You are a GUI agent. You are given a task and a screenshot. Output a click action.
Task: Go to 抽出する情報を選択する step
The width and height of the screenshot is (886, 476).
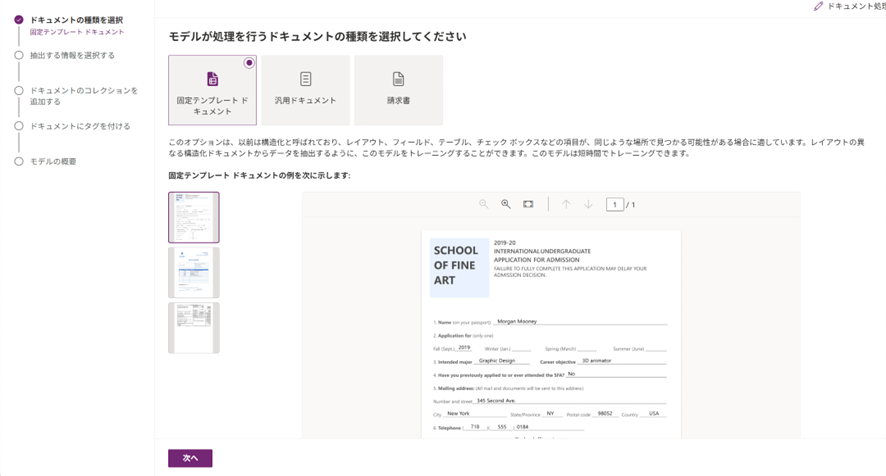pos(72,55)
